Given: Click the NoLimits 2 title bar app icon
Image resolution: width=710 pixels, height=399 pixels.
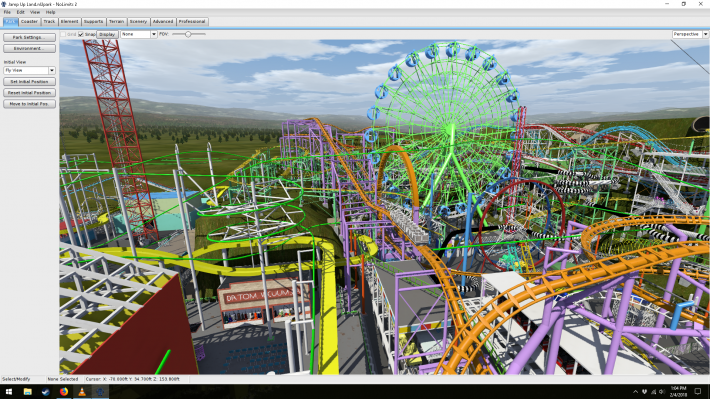Looking at the screenshot, I should pos(4,4).
